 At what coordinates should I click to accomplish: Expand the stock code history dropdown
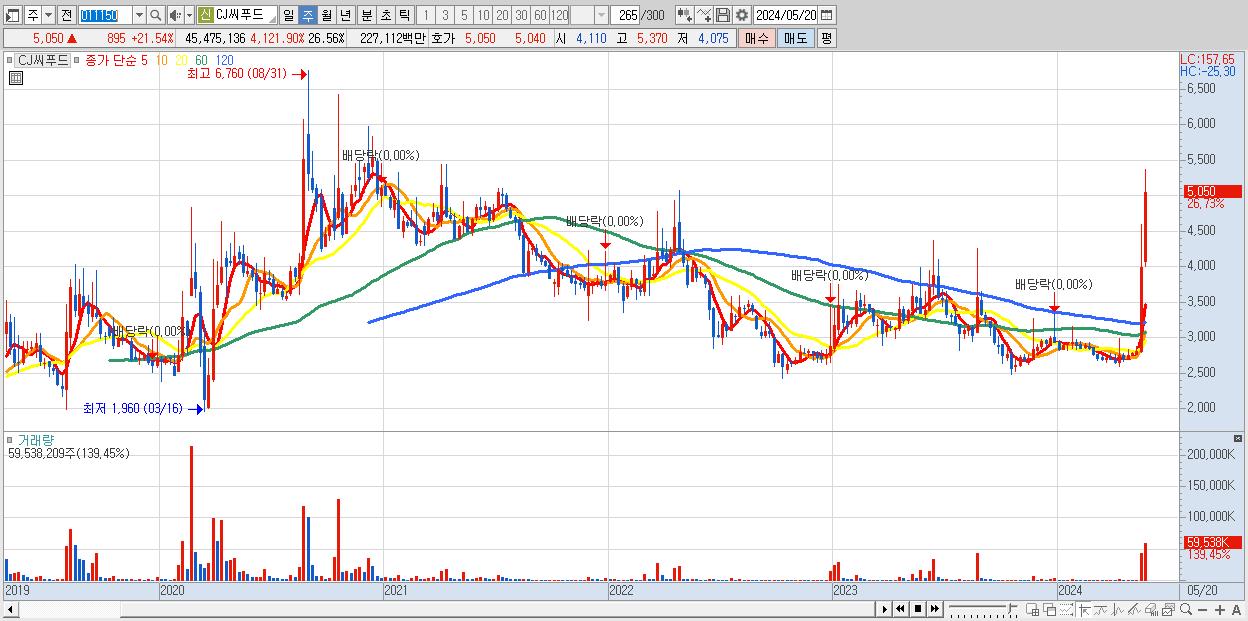pos(138,15)
